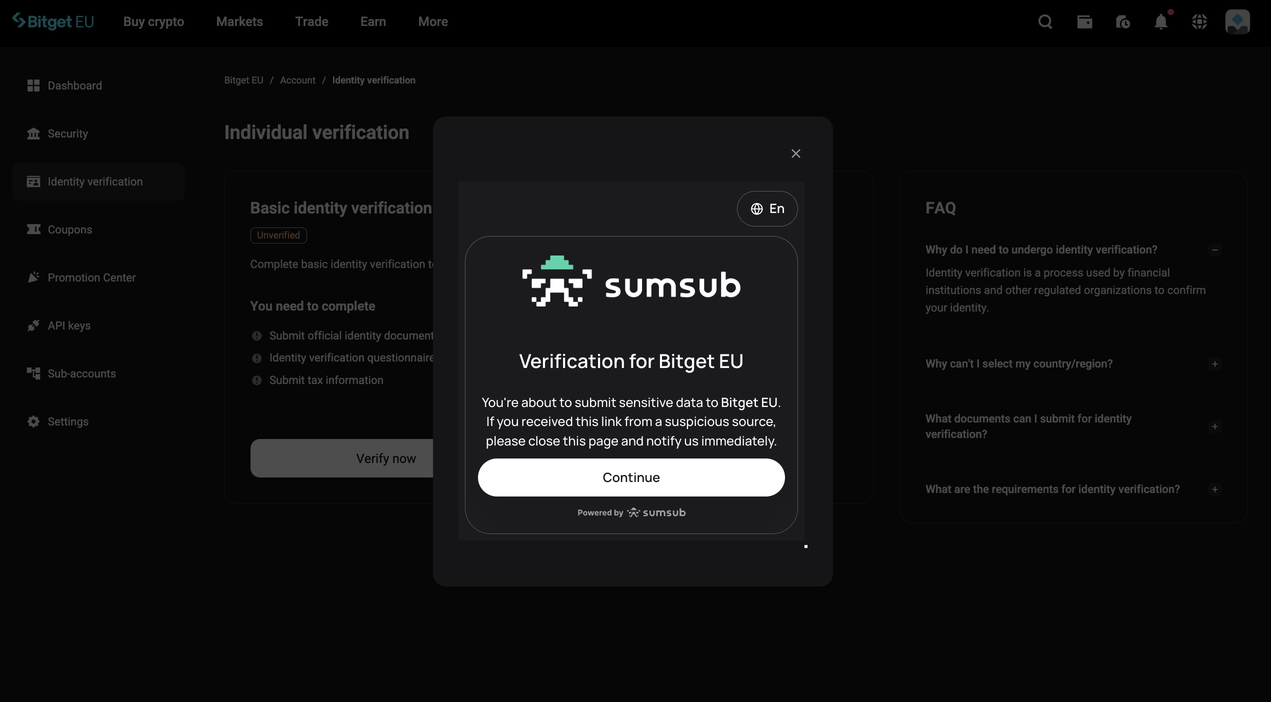1271x702 pixels.
Task: Open the notifications bell
Action: tap(1161, 21)
